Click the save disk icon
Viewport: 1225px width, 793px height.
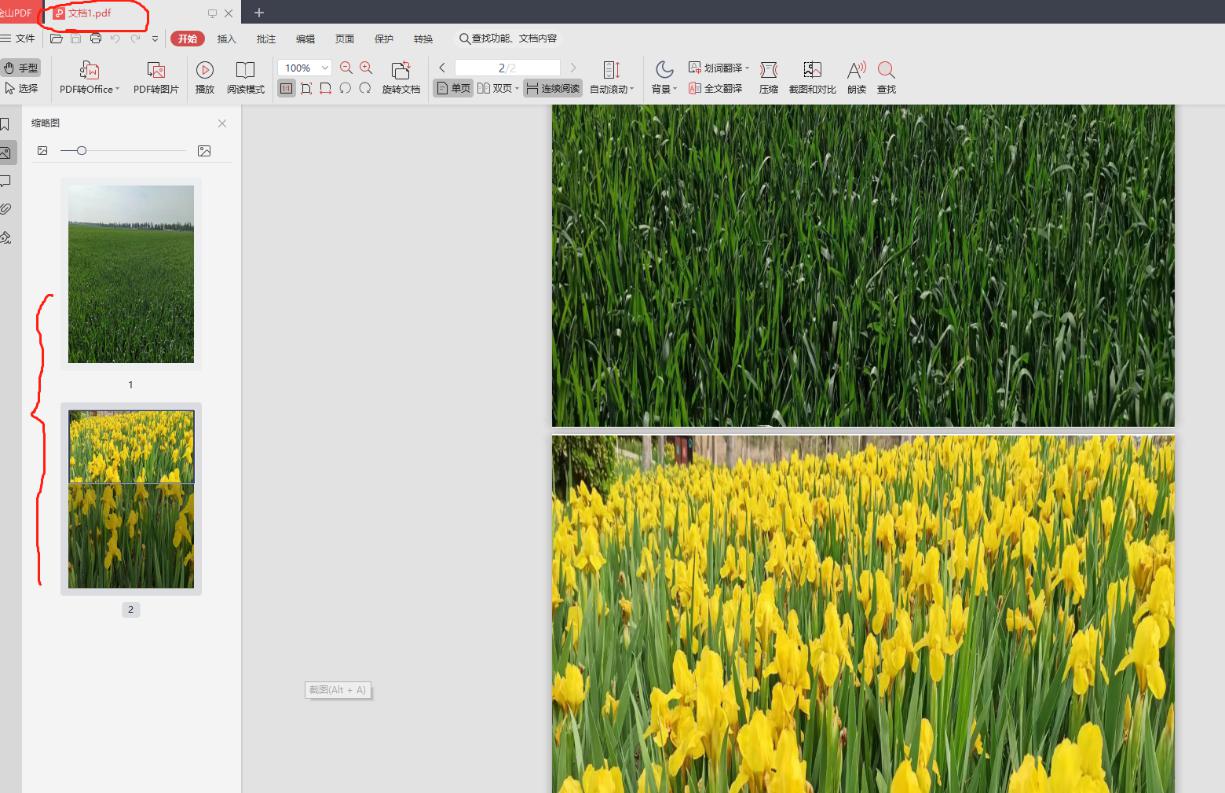pos(76,39)
